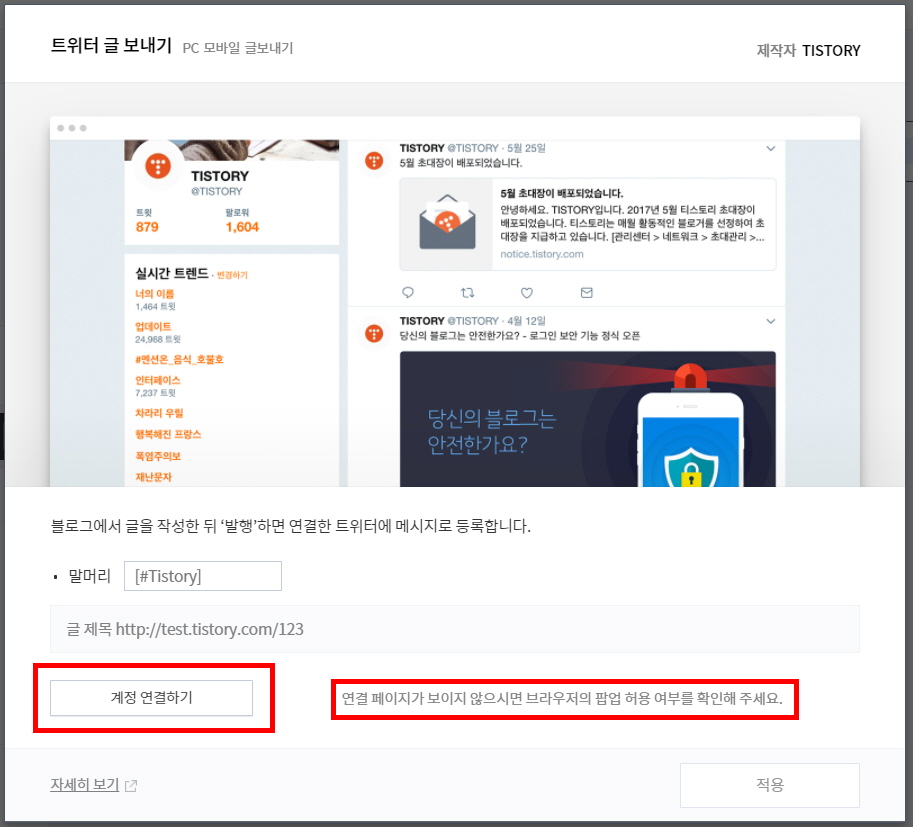Click the 팔로워 count 1,604
The width and height of the screenshot is (913, 827).
242,227
